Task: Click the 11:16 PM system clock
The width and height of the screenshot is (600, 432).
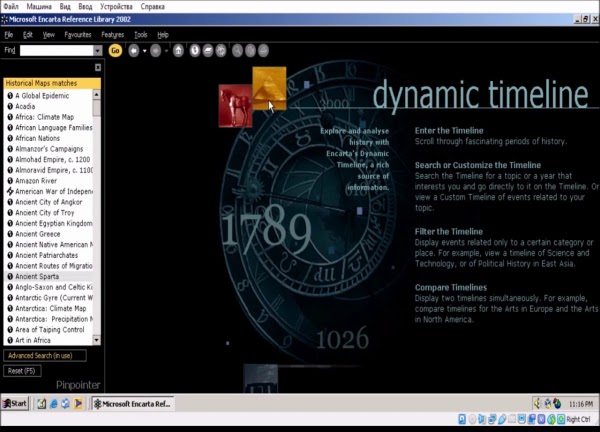Action: 580,404
